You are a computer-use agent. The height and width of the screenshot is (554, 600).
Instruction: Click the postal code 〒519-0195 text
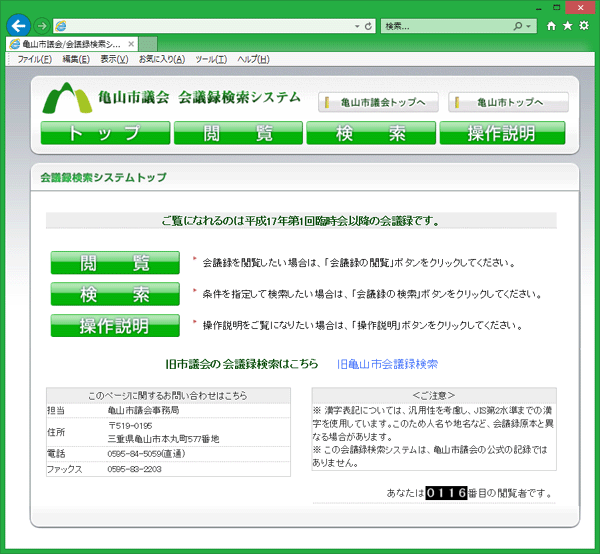[x=130, y=426]
